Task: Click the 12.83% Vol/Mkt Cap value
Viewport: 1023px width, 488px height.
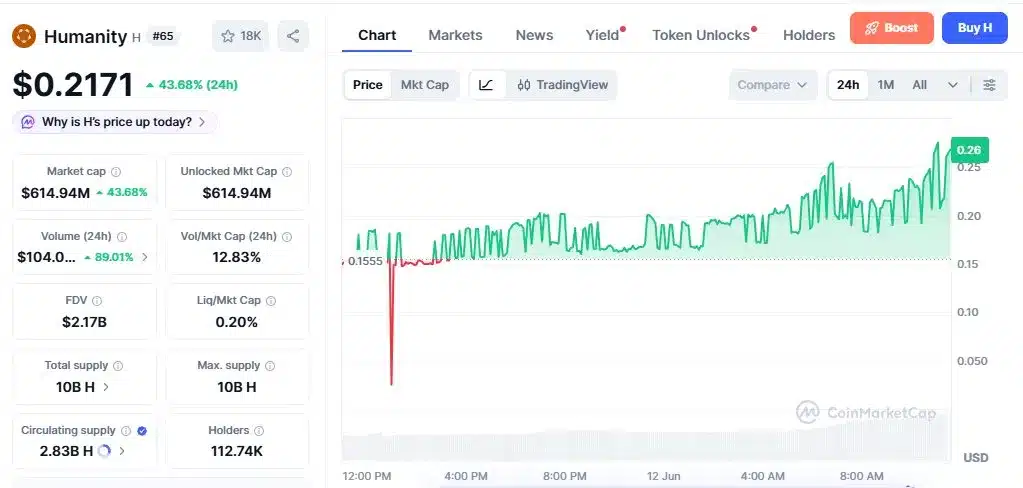Action: point(237,257)
